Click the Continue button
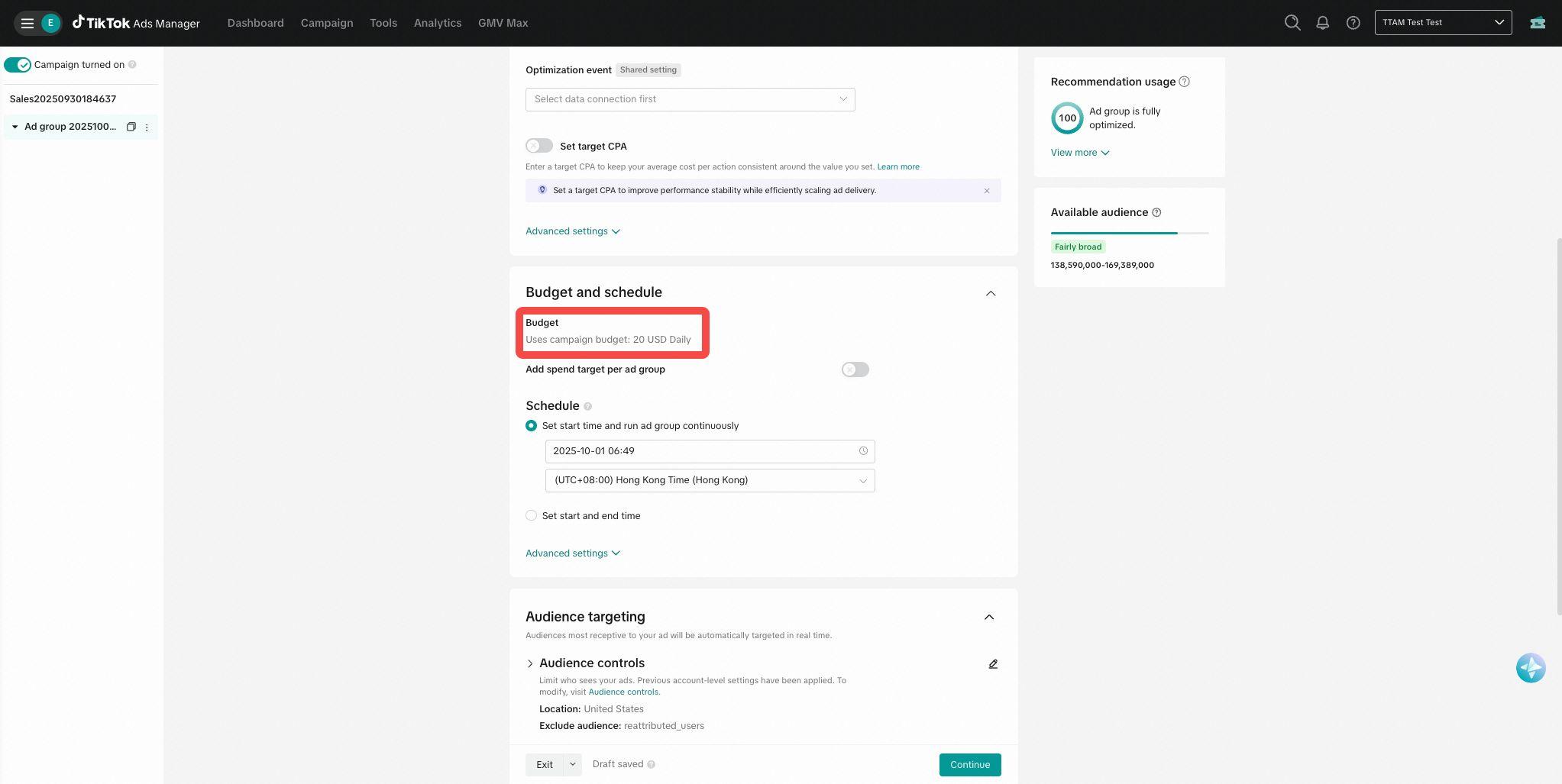Image resolution: width=1562 pixels, height=784 pixels. coord(969,765)
